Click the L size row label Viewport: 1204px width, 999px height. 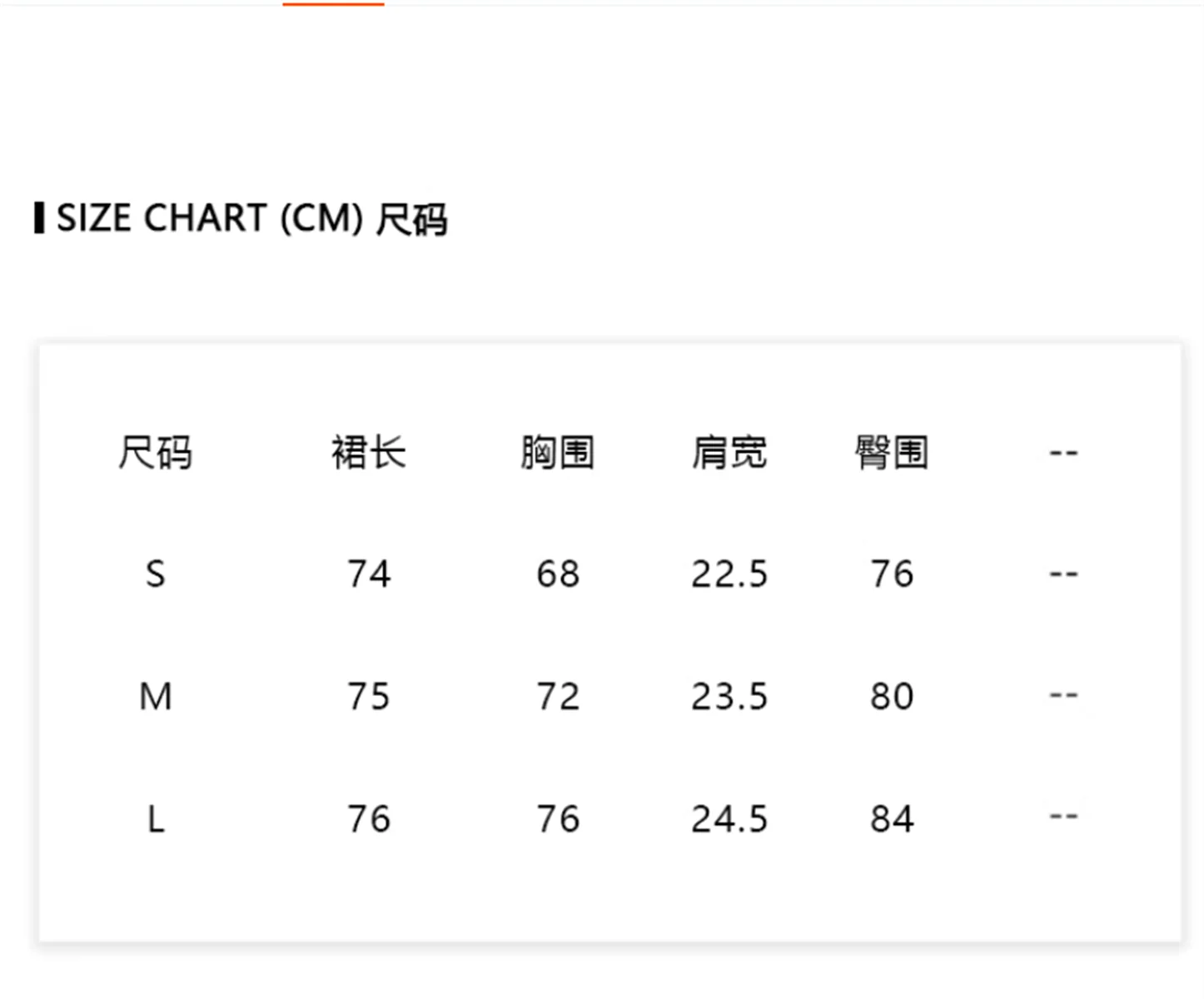pos(156,820)
